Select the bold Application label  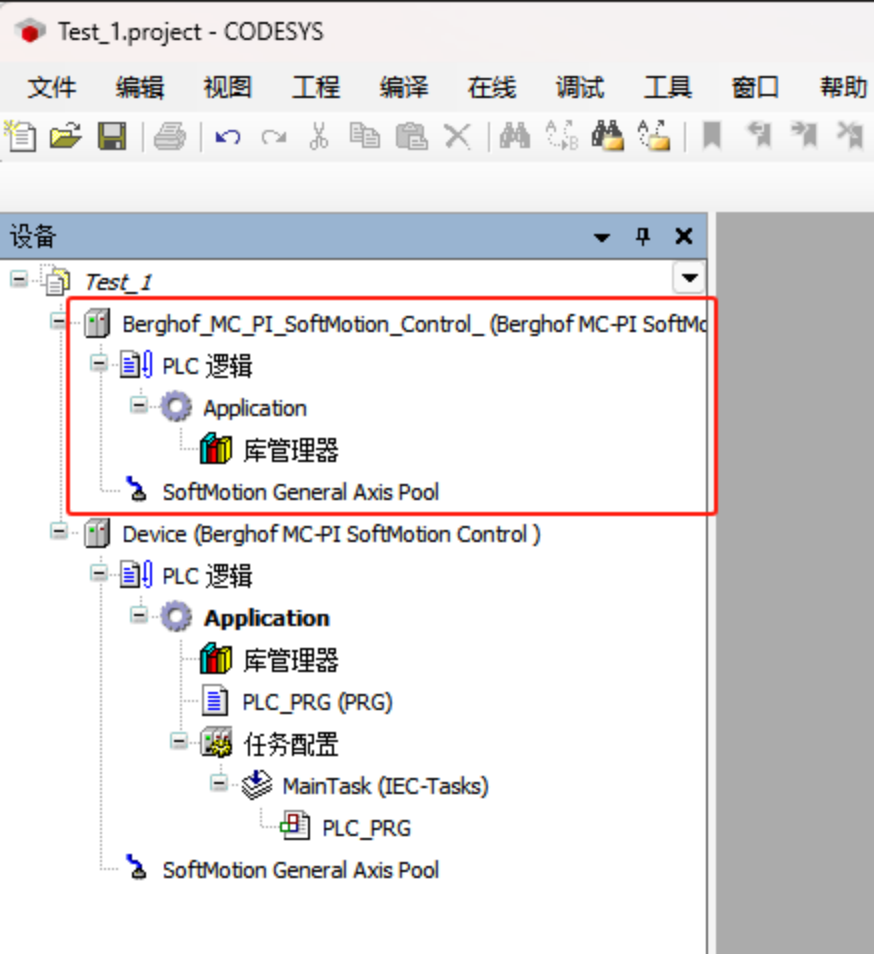tap(266, 618)
